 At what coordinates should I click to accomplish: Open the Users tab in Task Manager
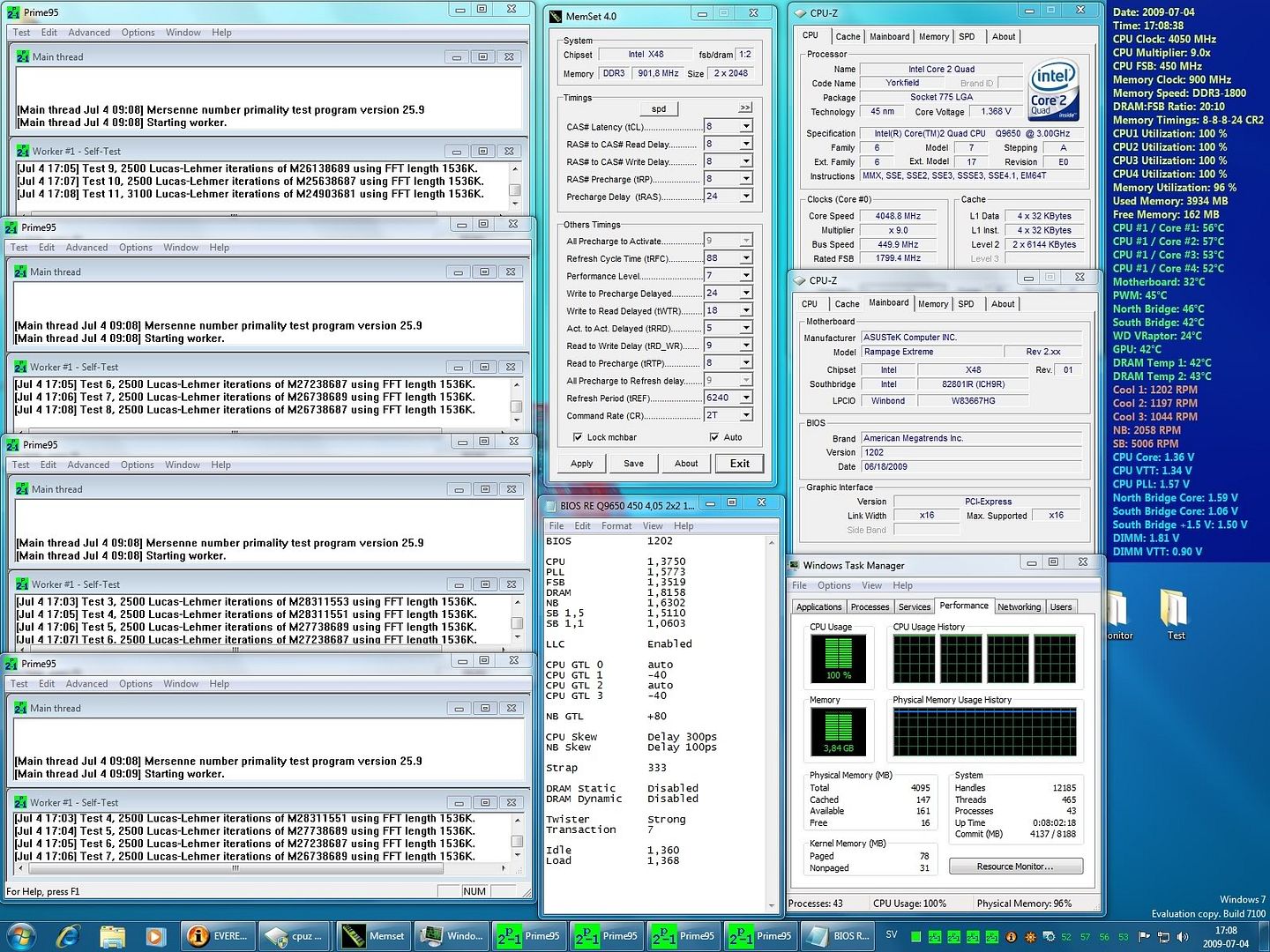pyautogui.click(x=1061, y=607)
